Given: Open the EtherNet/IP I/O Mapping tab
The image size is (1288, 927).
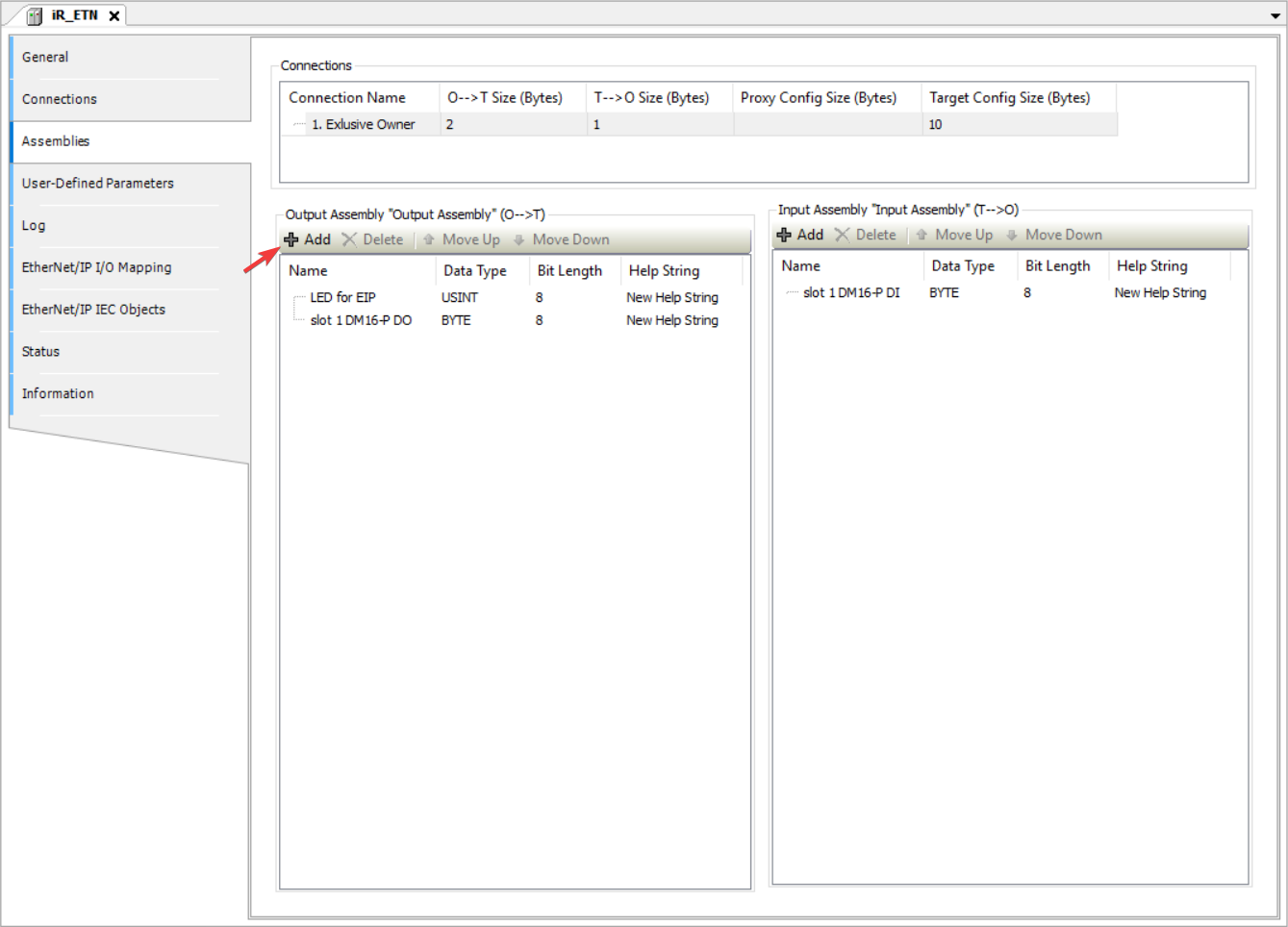Looking at the screenshot, I should 96,267.
